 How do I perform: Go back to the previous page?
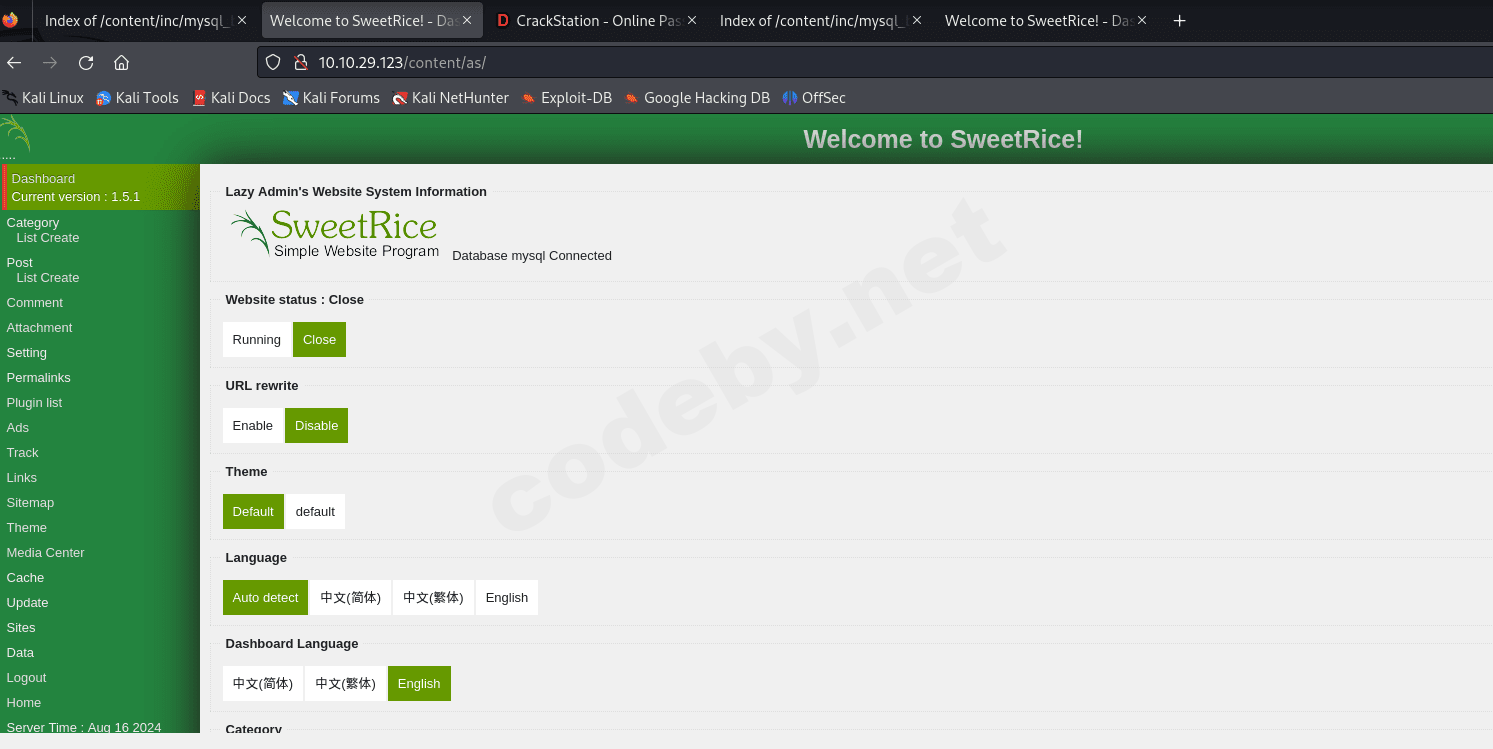pos(14,62)
